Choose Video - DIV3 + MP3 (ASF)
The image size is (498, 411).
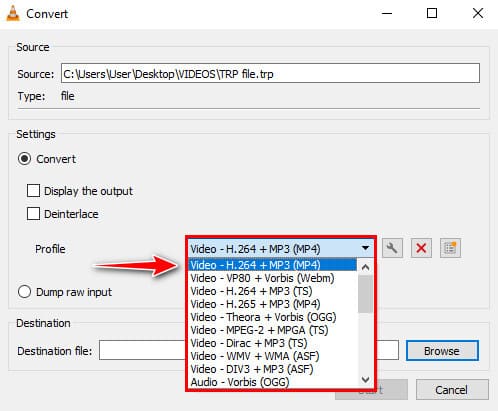272,369
